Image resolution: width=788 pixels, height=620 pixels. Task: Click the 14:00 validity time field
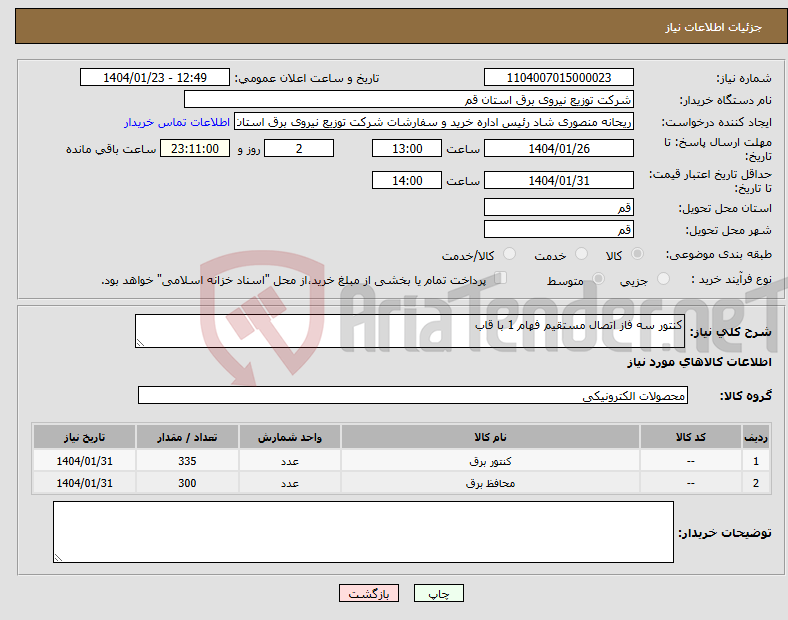pyautogui.click(x=407, y=180)
